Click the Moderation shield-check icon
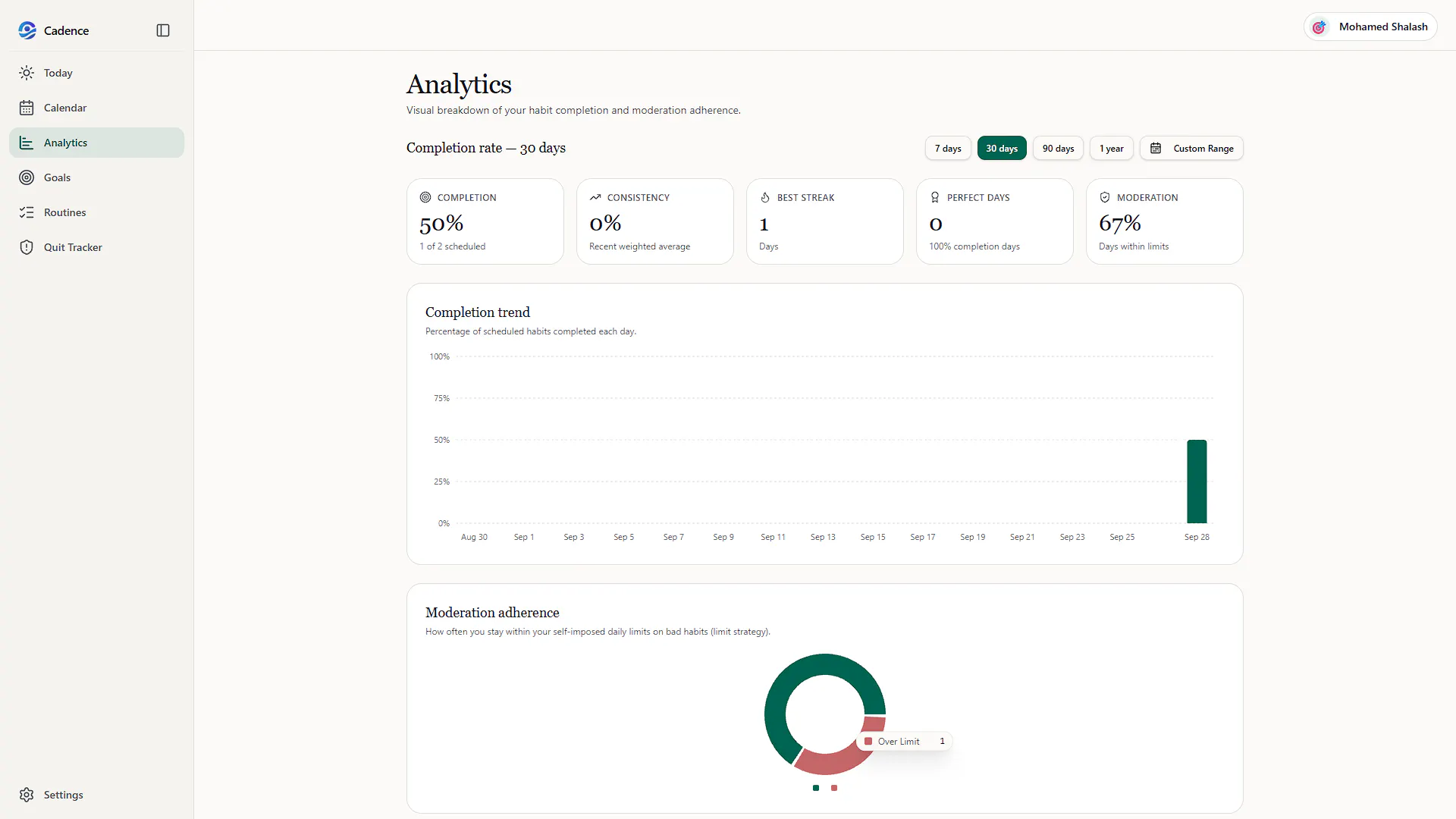Image resolution: width=1456 pixels, height=819 pixels. click(1105, 197)
